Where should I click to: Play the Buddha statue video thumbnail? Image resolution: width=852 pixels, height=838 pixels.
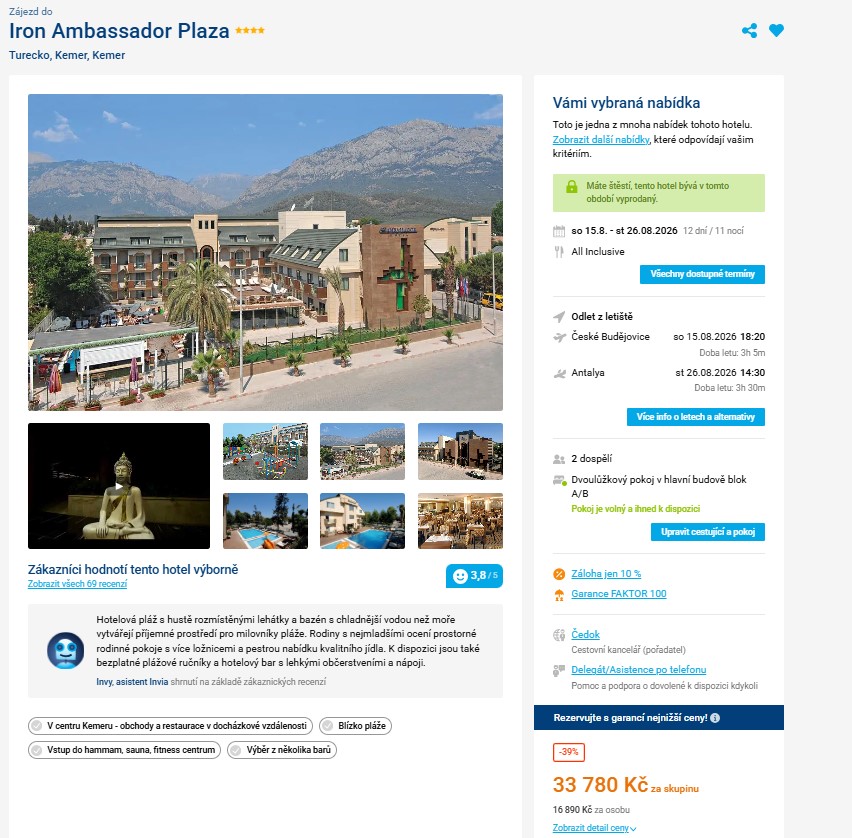click(x=119, y=486)
